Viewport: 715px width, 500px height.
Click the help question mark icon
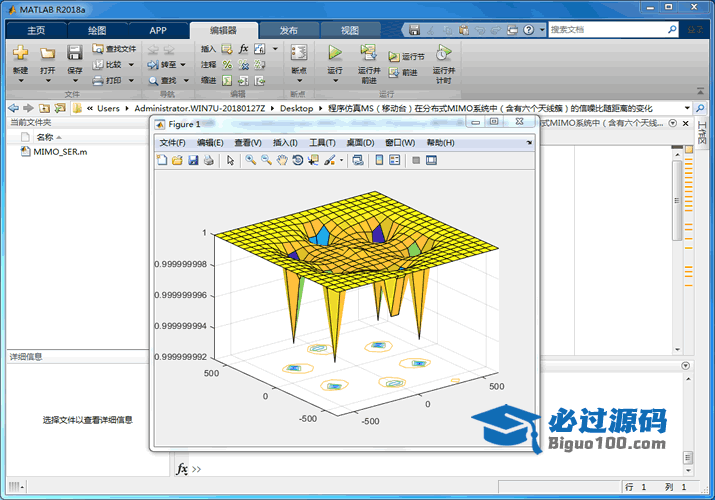tap(528, 30)
